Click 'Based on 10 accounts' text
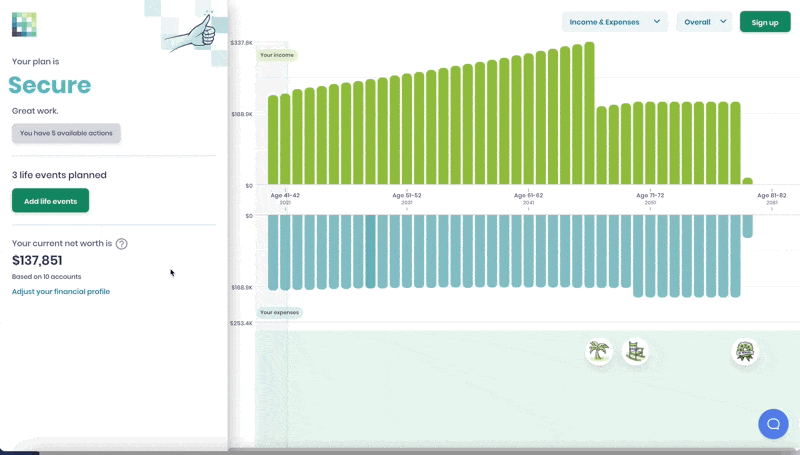This screenshot has height=455, width=800. pos(46,276)
